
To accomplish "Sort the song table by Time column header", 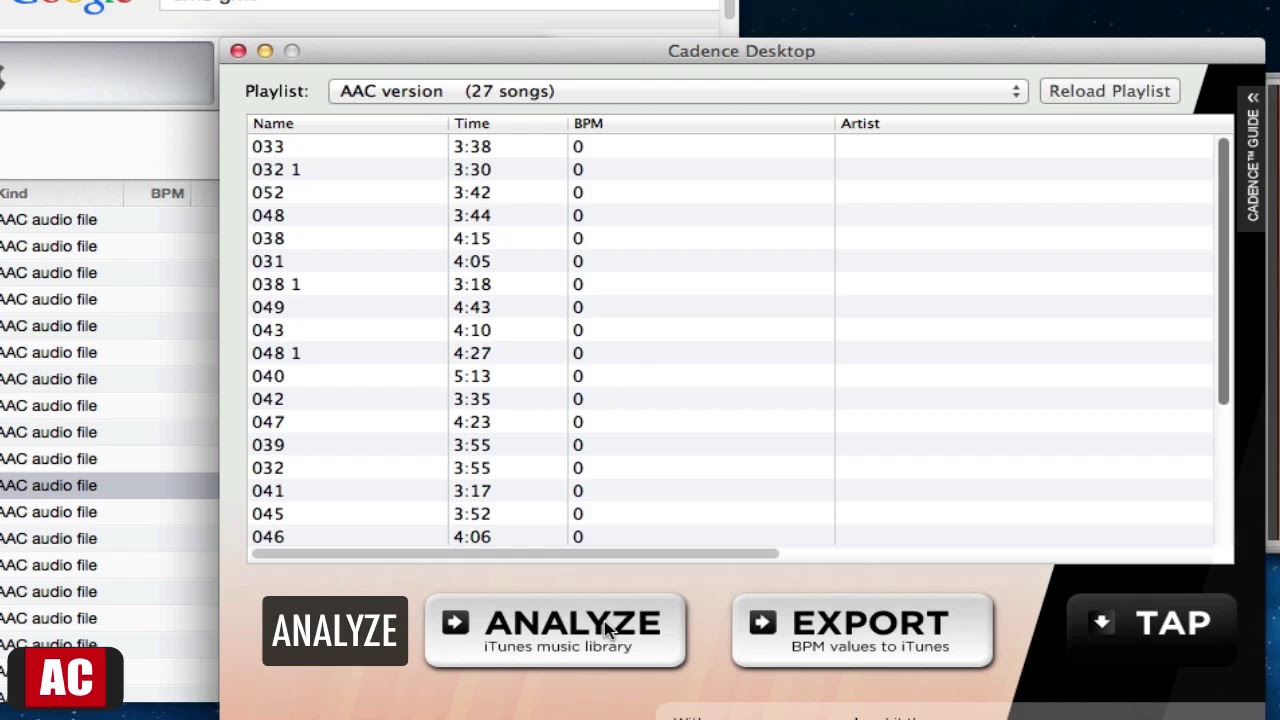I will [x=507, y=123].
